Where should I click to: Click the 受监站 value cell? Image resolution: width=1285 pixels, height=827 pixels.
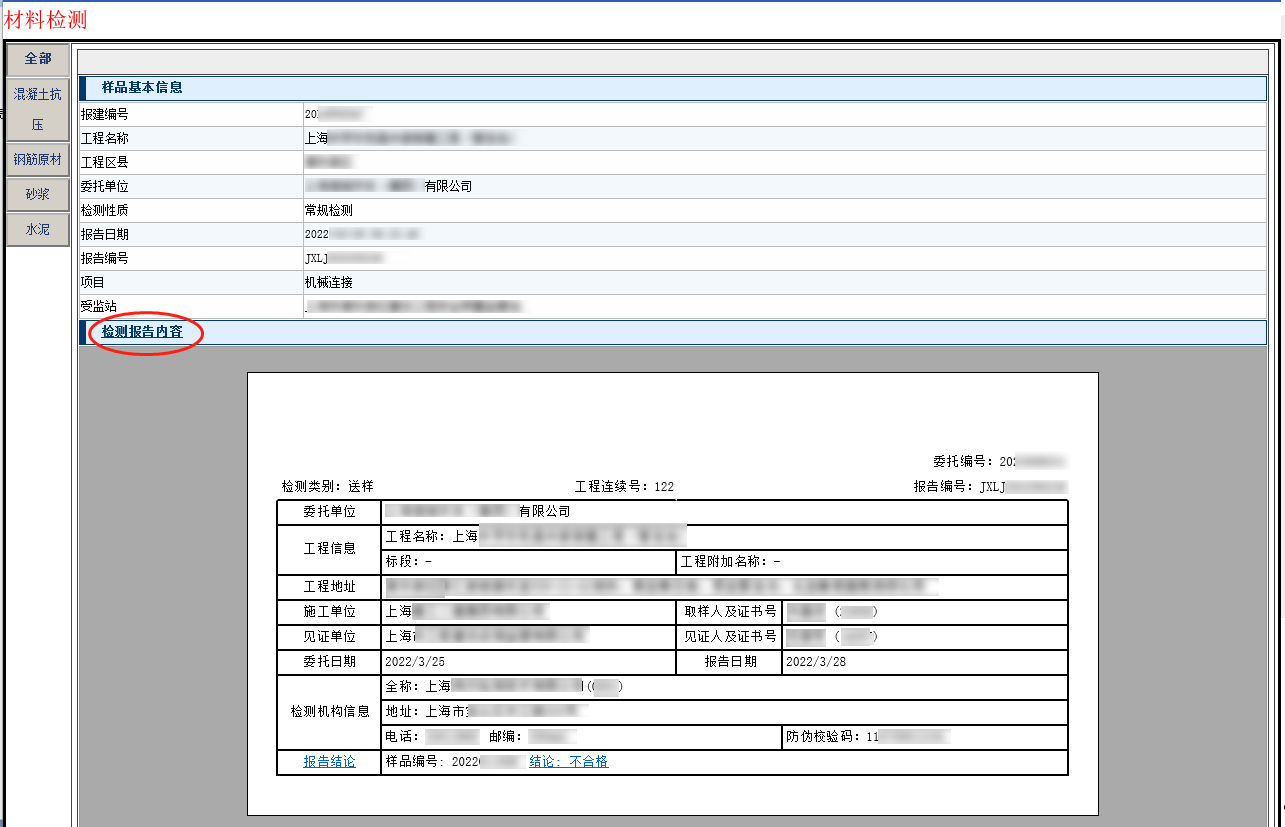[x=415, y=307]
